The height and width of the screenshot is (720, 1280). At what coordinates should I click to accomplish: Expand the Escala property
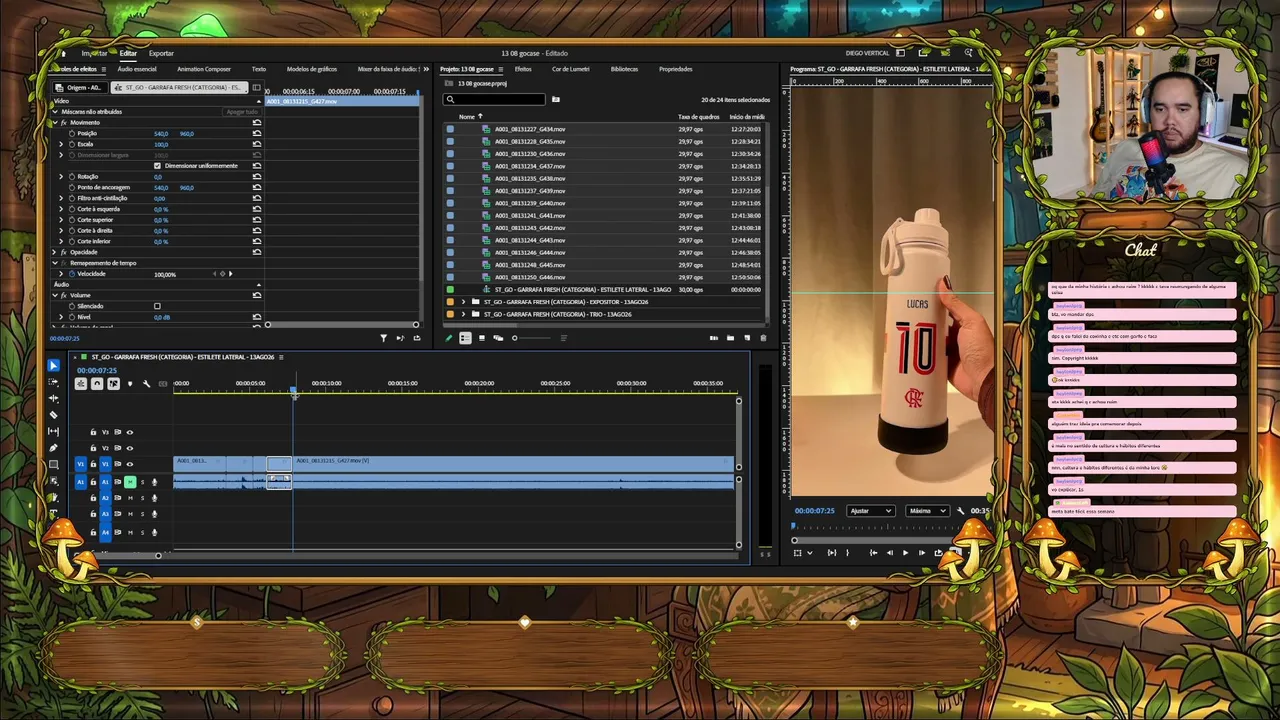point(61,144)
